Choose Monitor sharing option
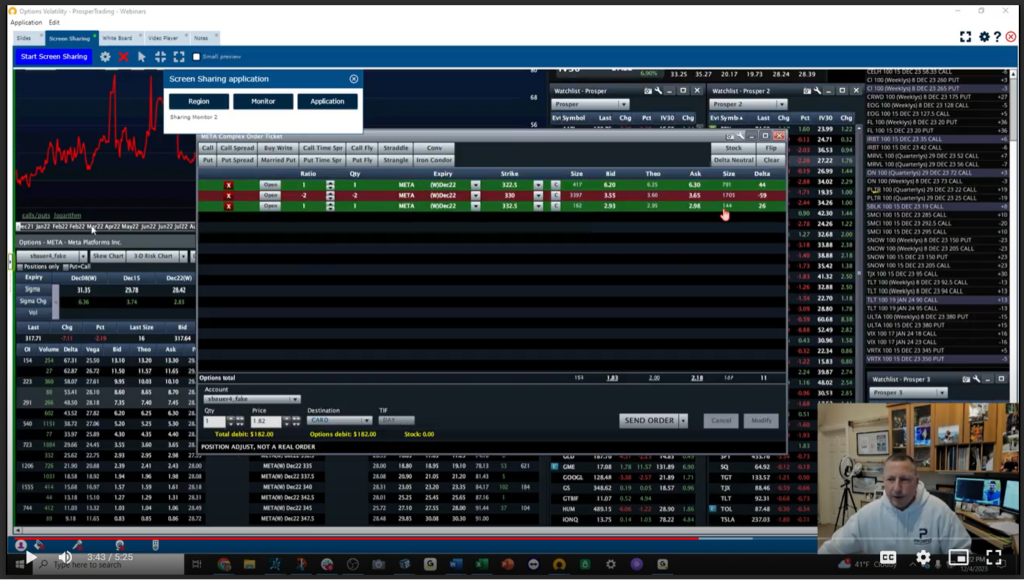Image resolution: width=1024 pixels, height=580 pixels. [263, 101]
